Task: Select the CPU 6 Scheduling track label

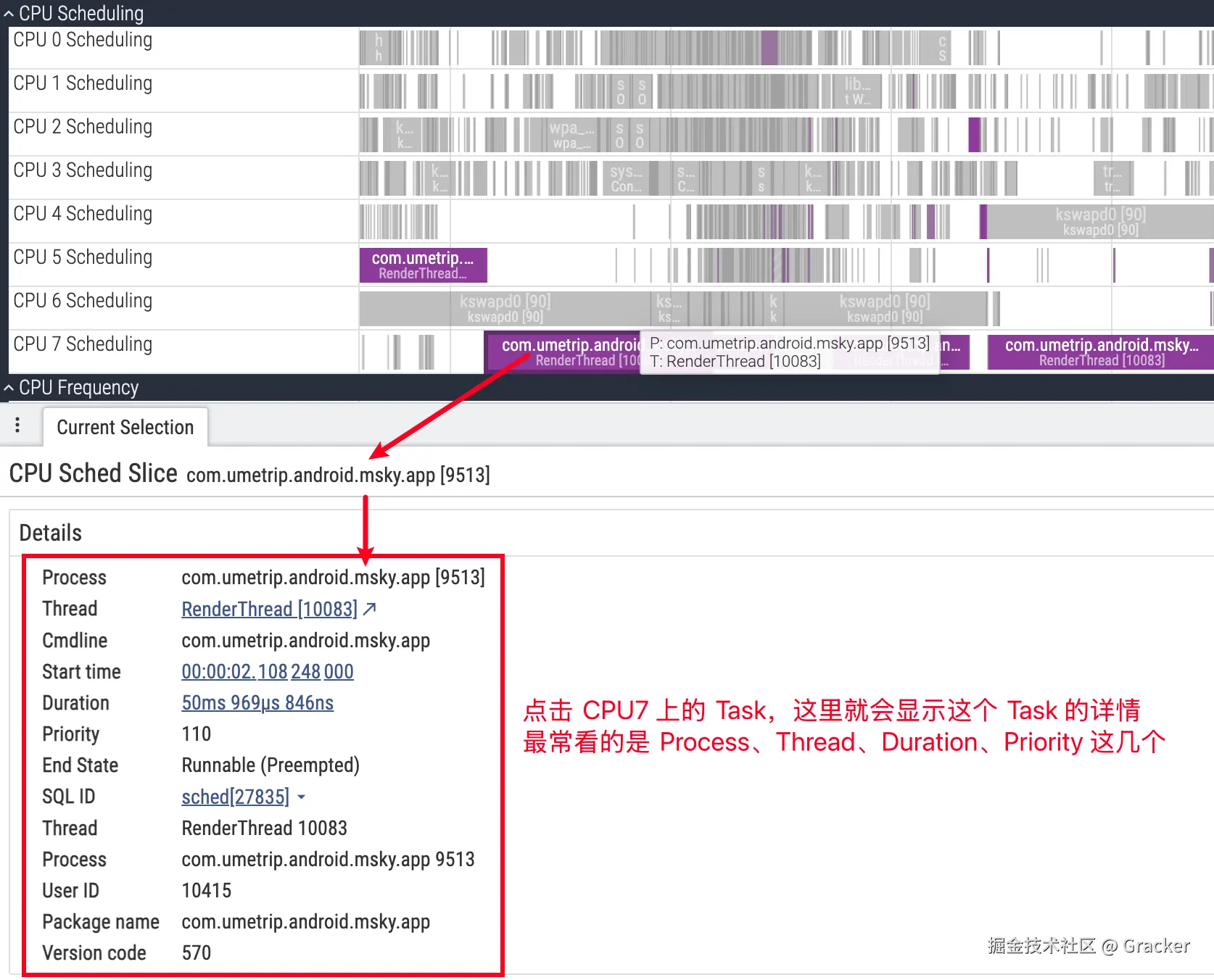Action: tap(83, 301)
